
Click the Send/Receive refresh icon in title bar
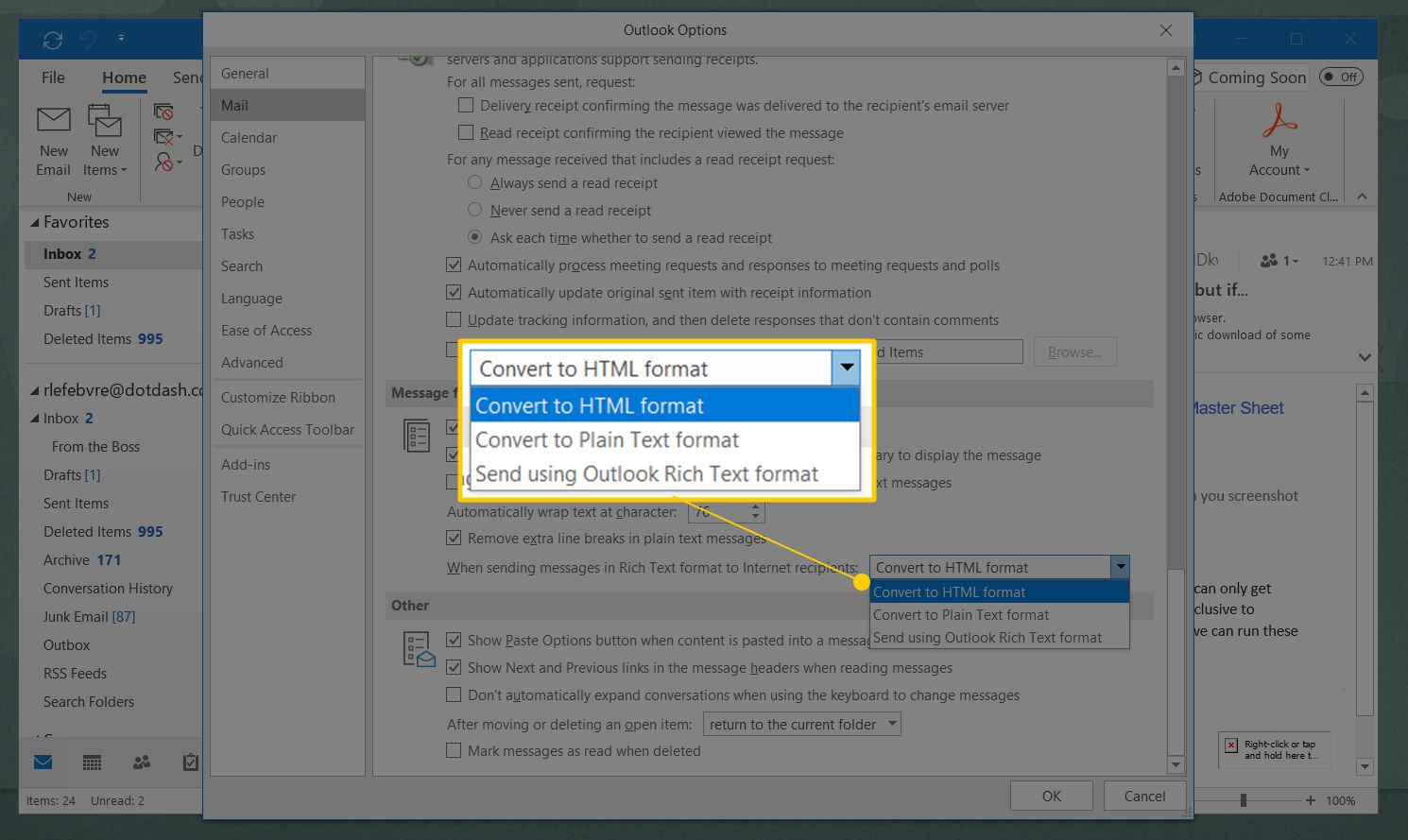point(53,40)
